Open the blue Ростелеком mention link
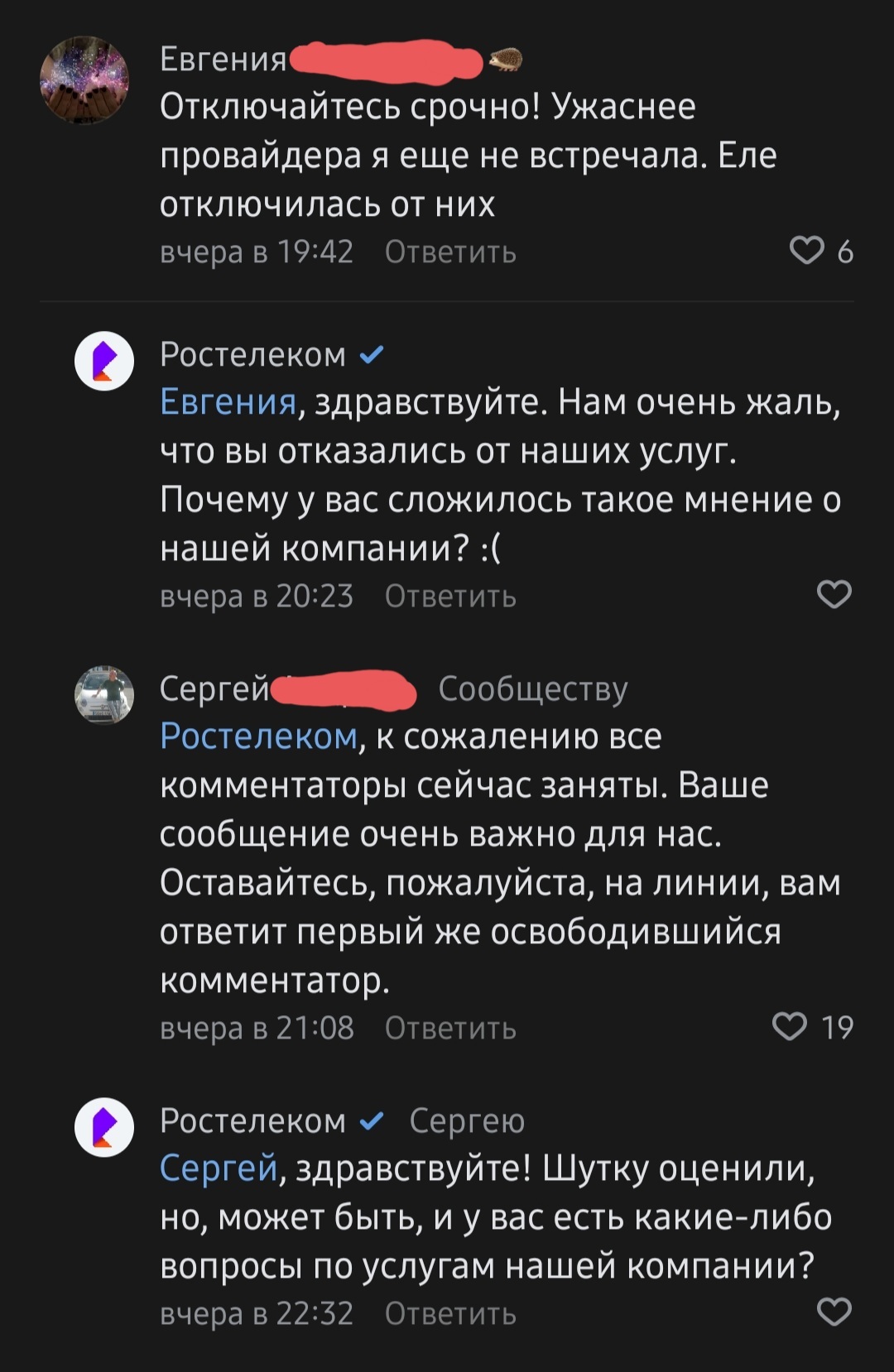The height and width of the screenshot is (1372, 894). [x=258, y=736]
